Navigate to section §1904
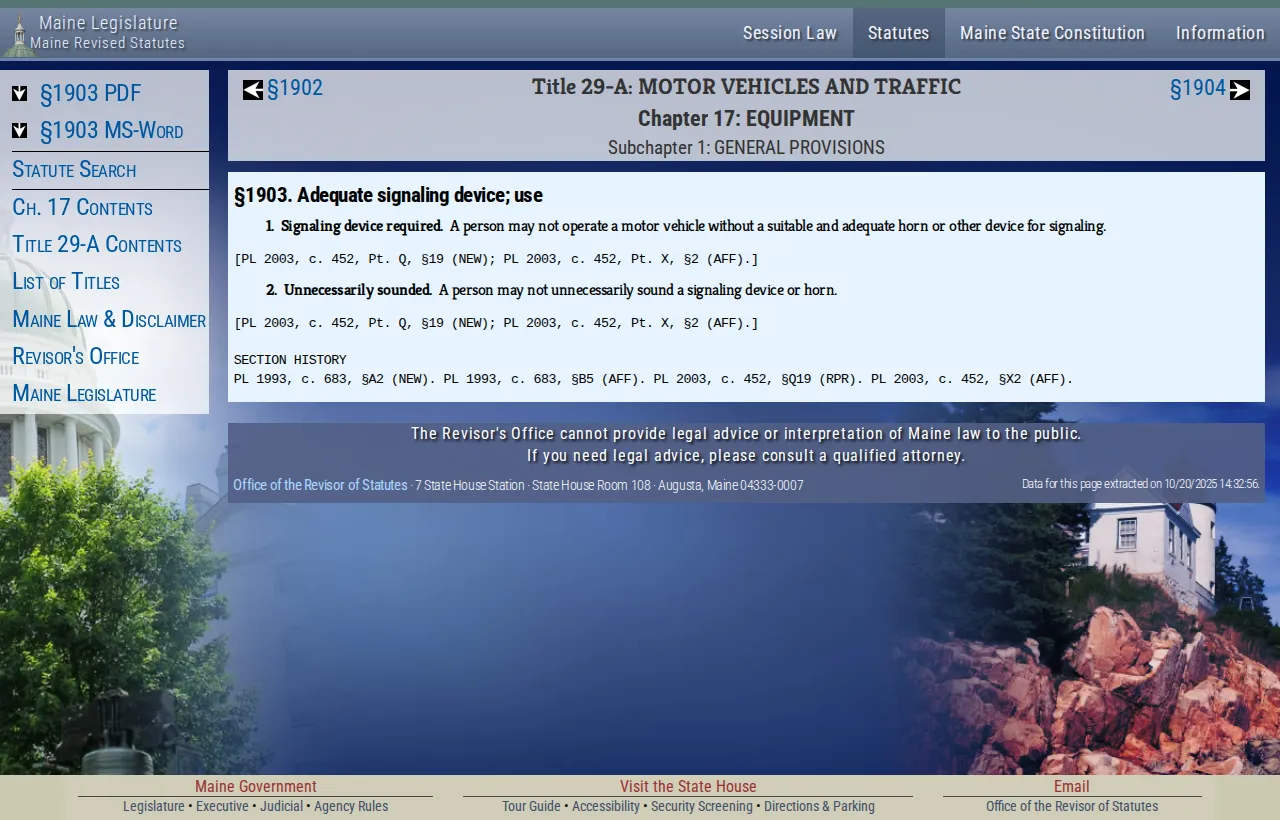This screenshot has height=820, width=1280. (x=1197, y=88)
